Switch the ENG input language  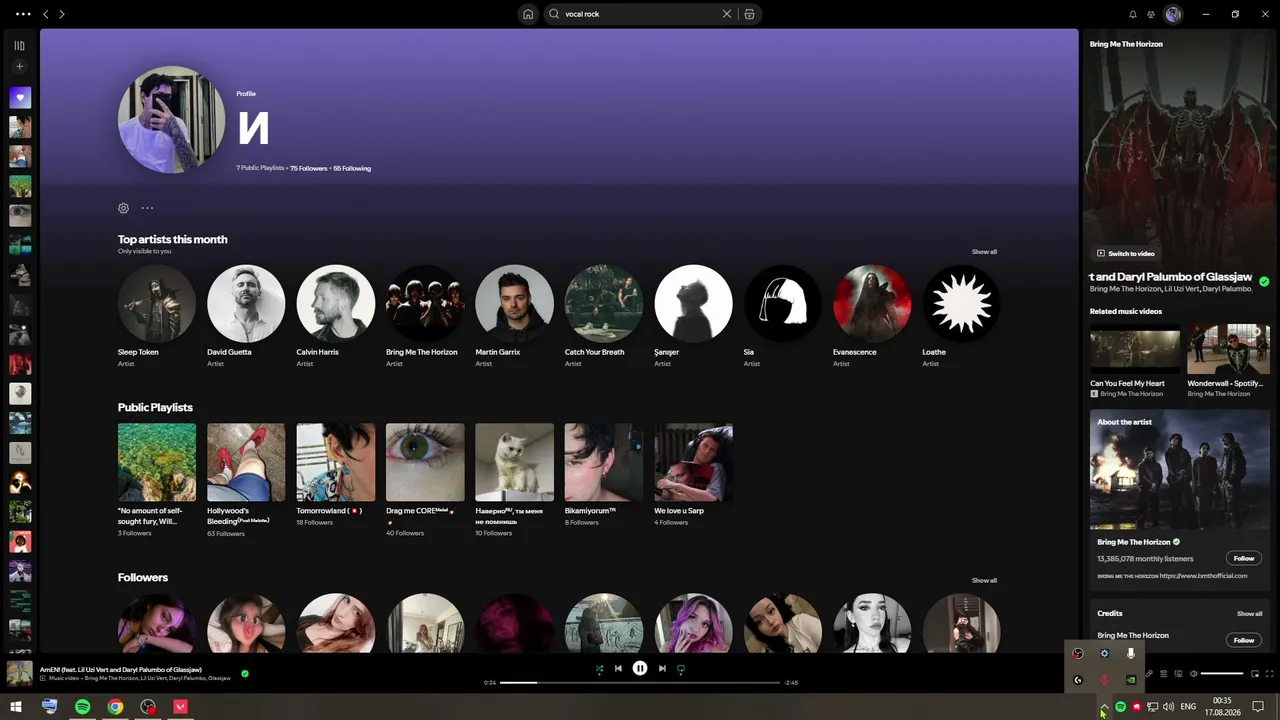[x=1188, y=707]
